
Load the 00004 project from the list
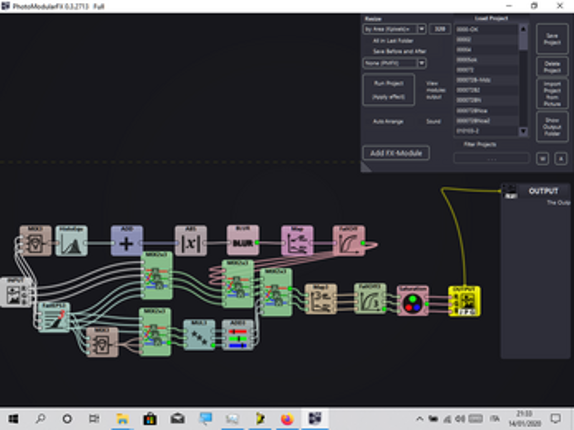pyautogui.click(x=486, y=49)
